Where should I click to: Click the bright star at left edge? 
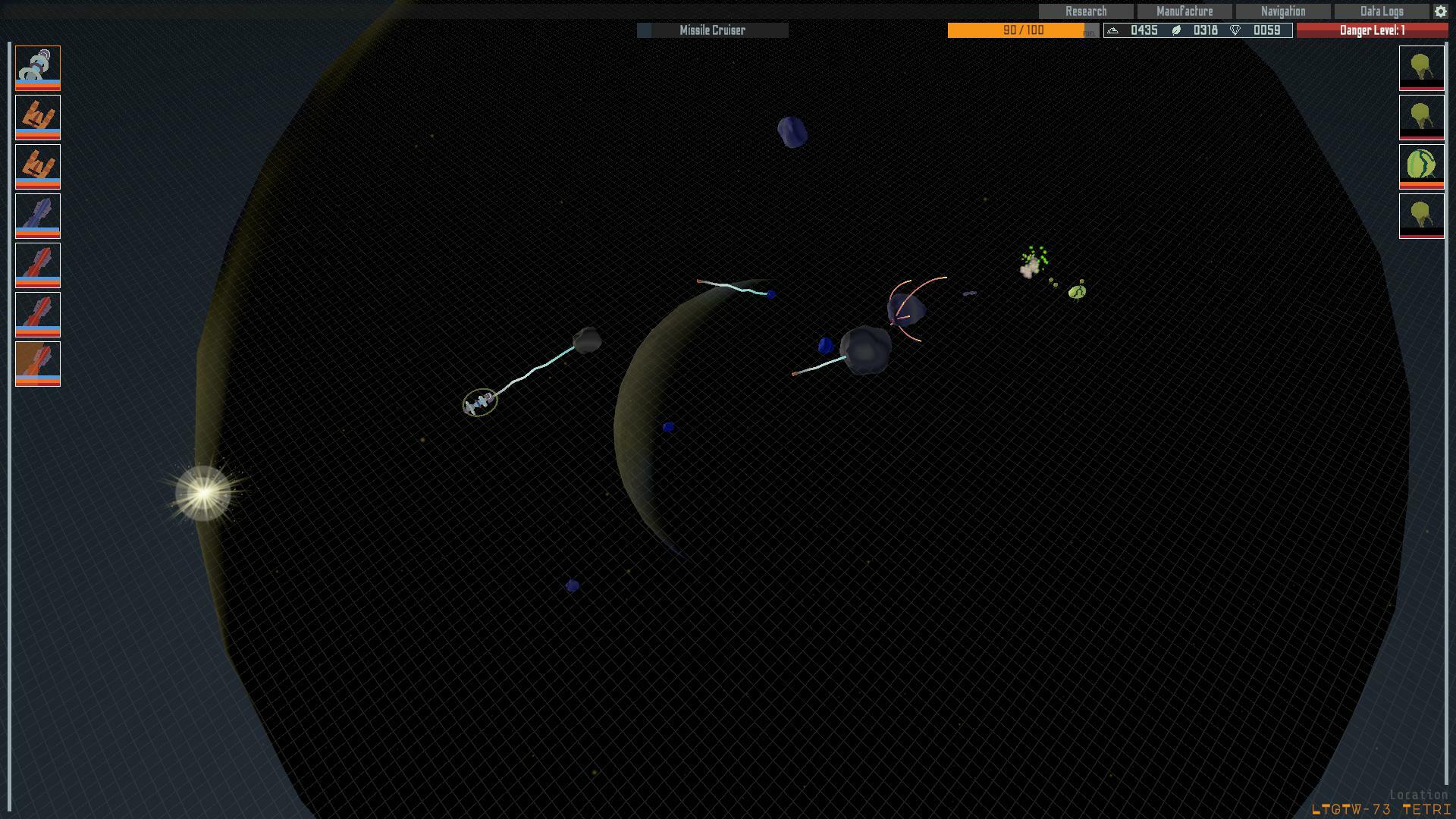(203, 493)
